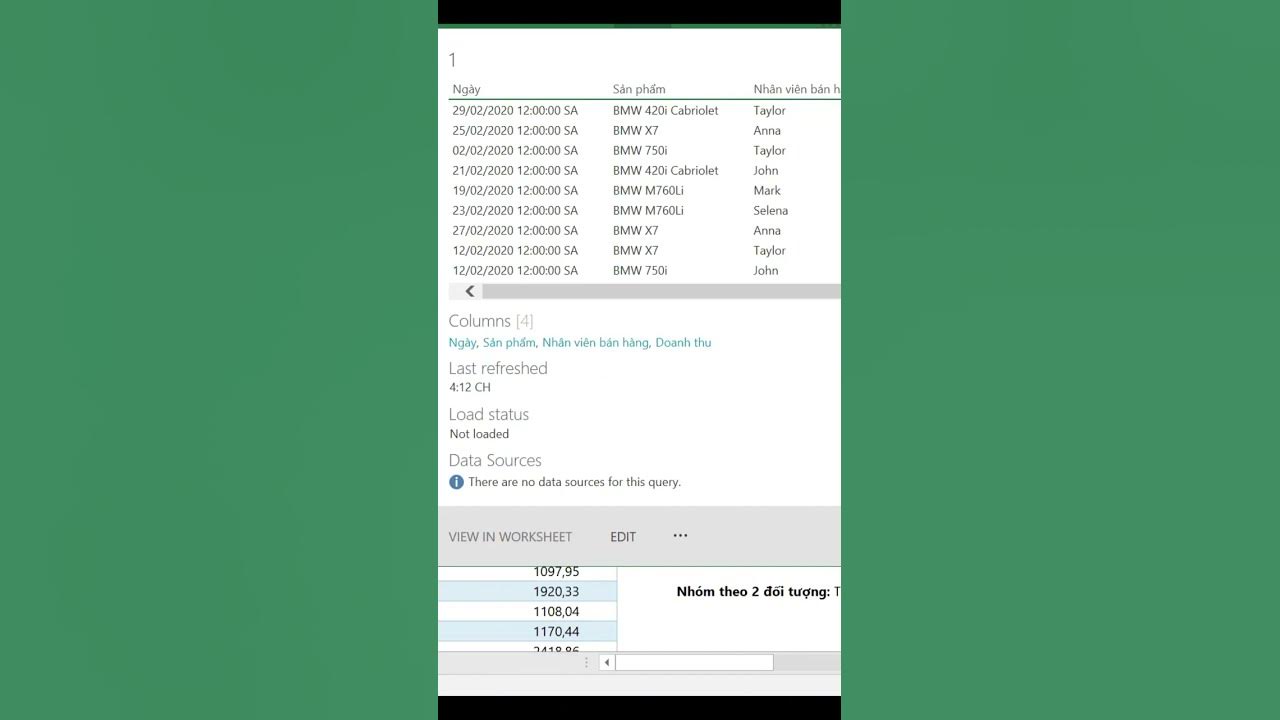Screen dimensions: 1280x720
Task: Click the data sources info icon
Action: click(x=456, y=482)
